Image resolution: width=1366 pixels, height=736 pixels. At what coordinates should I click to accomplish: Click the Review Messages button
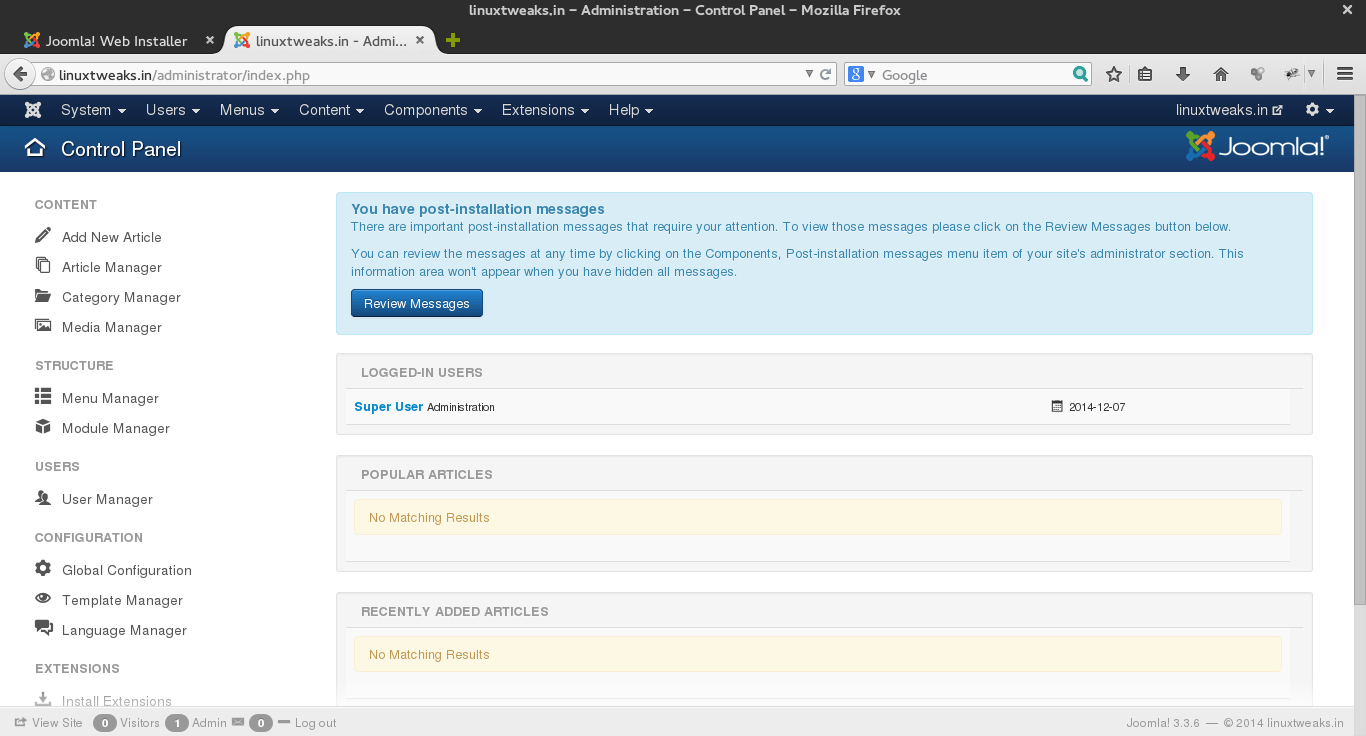tap(416, 302)
